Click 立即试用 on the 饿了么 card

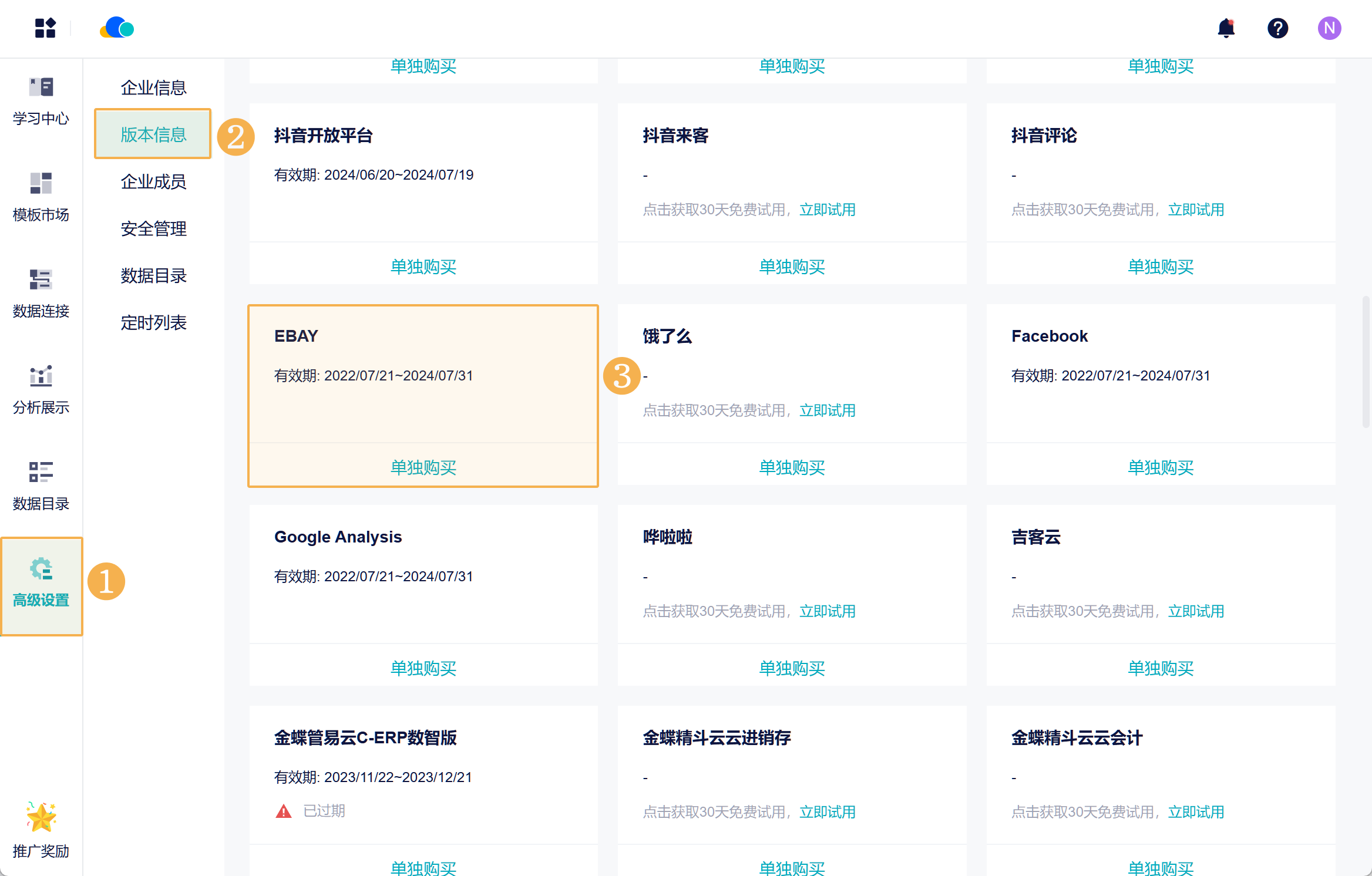(x=827, y=410)
